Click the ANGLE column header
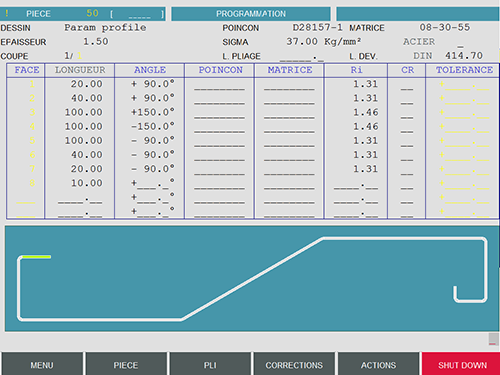Image resolution: width=500 pixels, height=375 pixels. [x=150, y=70]
